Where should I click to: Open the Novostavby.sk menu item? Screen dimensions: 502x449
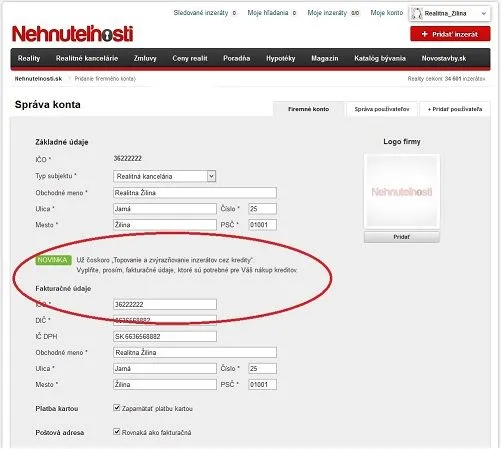tap(444, 58)
